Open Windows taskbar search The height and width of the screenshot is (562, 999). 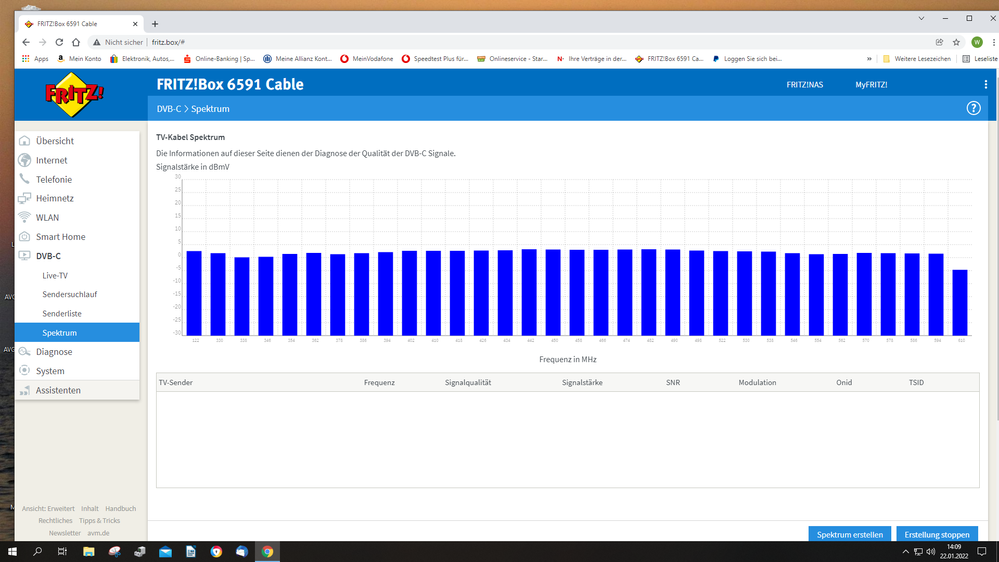click(37, 552)
